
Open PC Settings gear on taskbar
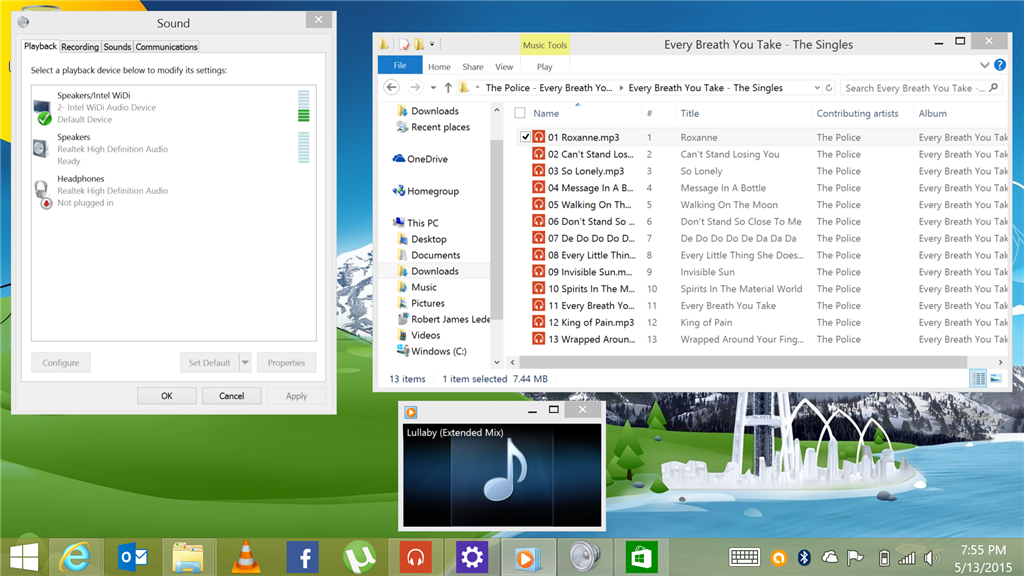click(x=472, y=558)
